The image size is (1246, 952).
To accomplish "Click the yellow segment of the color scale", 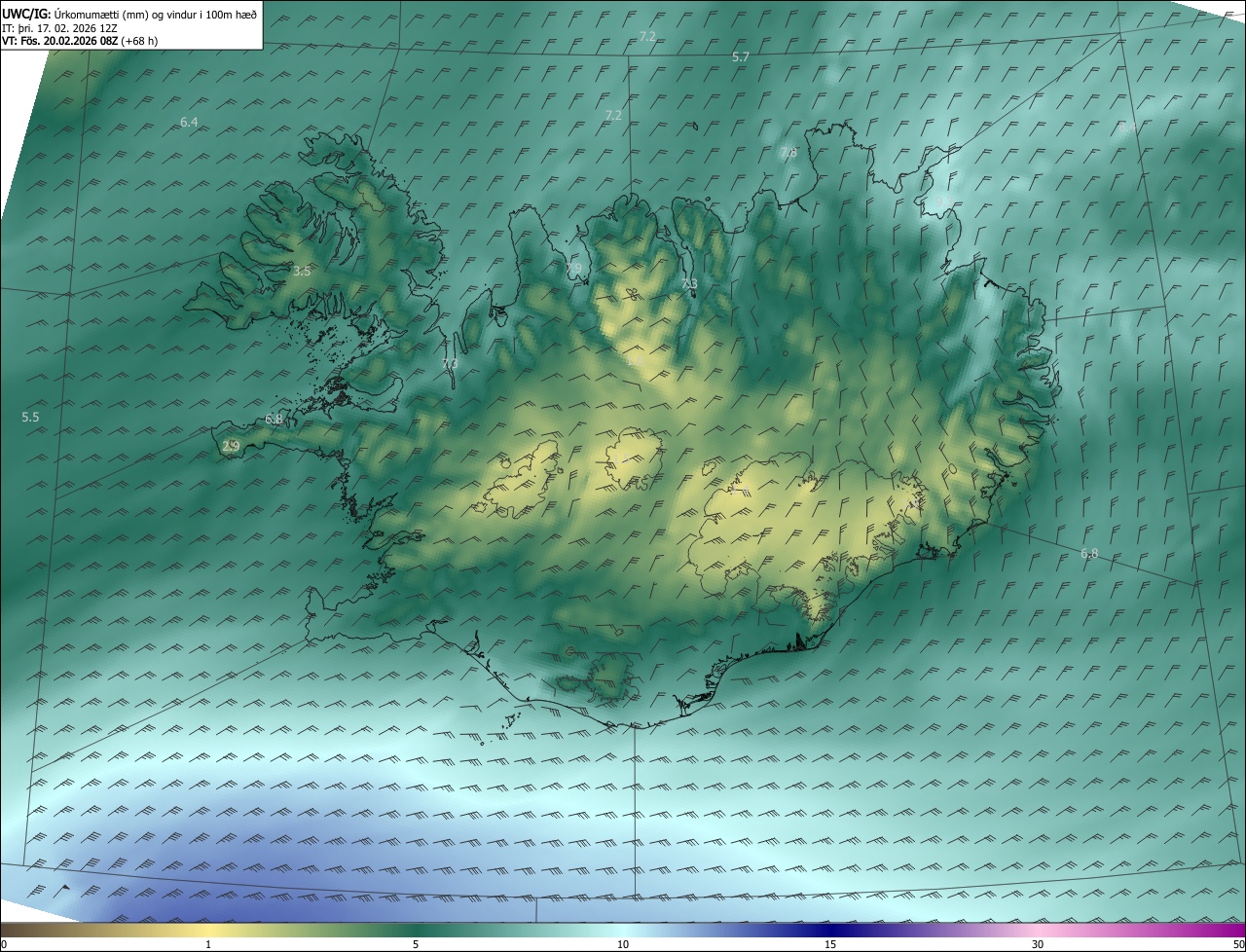I will click(208, 930).
